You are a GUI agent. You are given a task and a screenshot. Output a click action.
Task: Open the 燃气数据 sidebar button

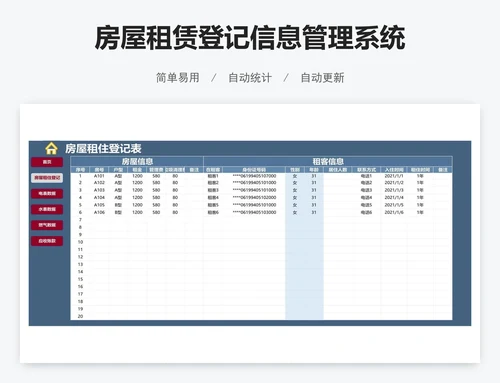point(47,225)
